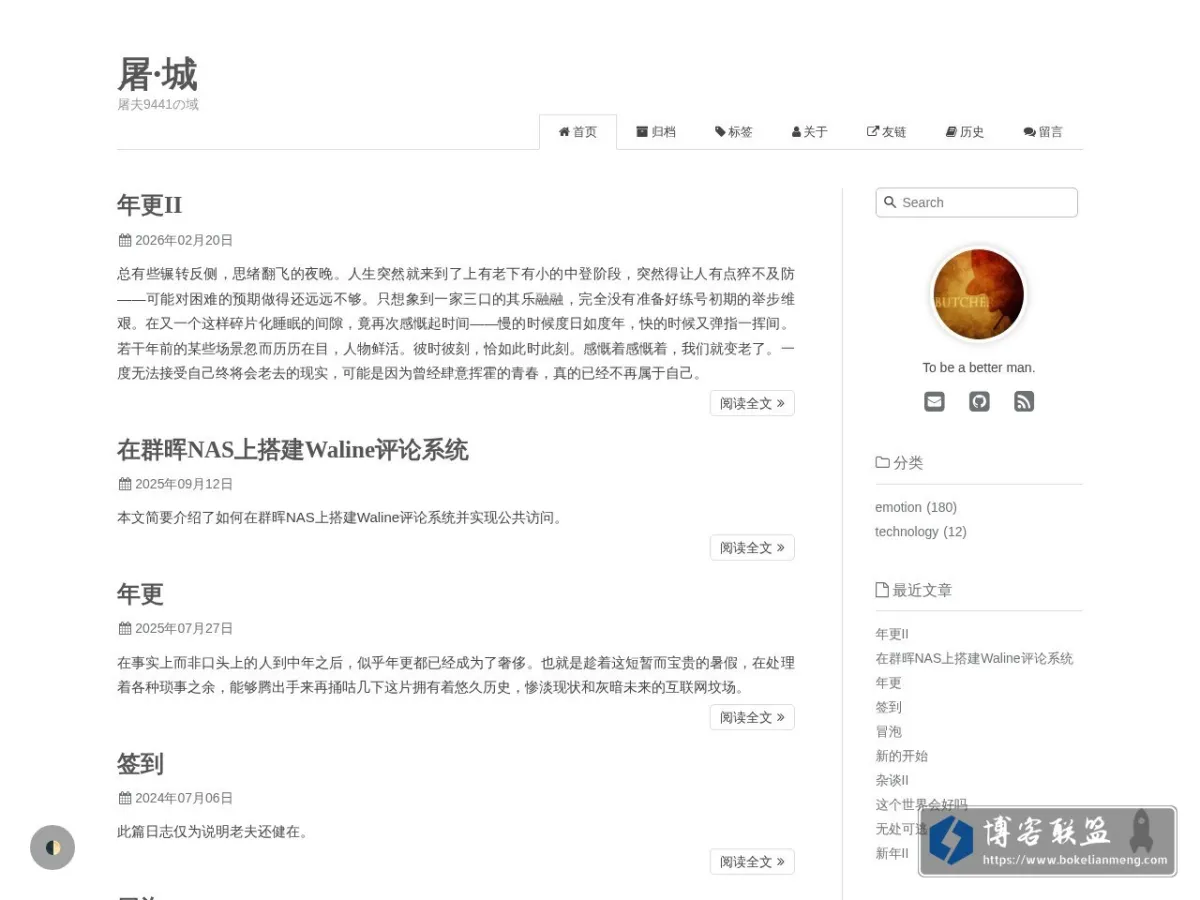Click the external-link icon on the 友链 tab
This screenshot has width=1200, height=900.
(873, 132)
